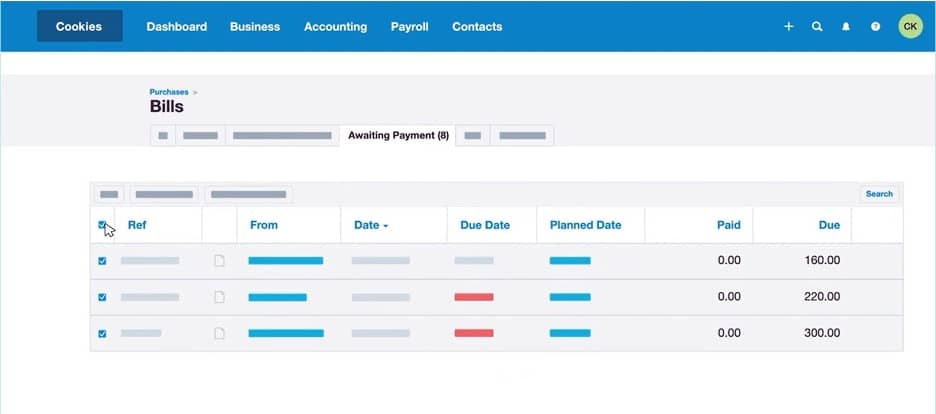
Task: Go to the Purchases breadcrumb link
Action: [x=168, y=92]
